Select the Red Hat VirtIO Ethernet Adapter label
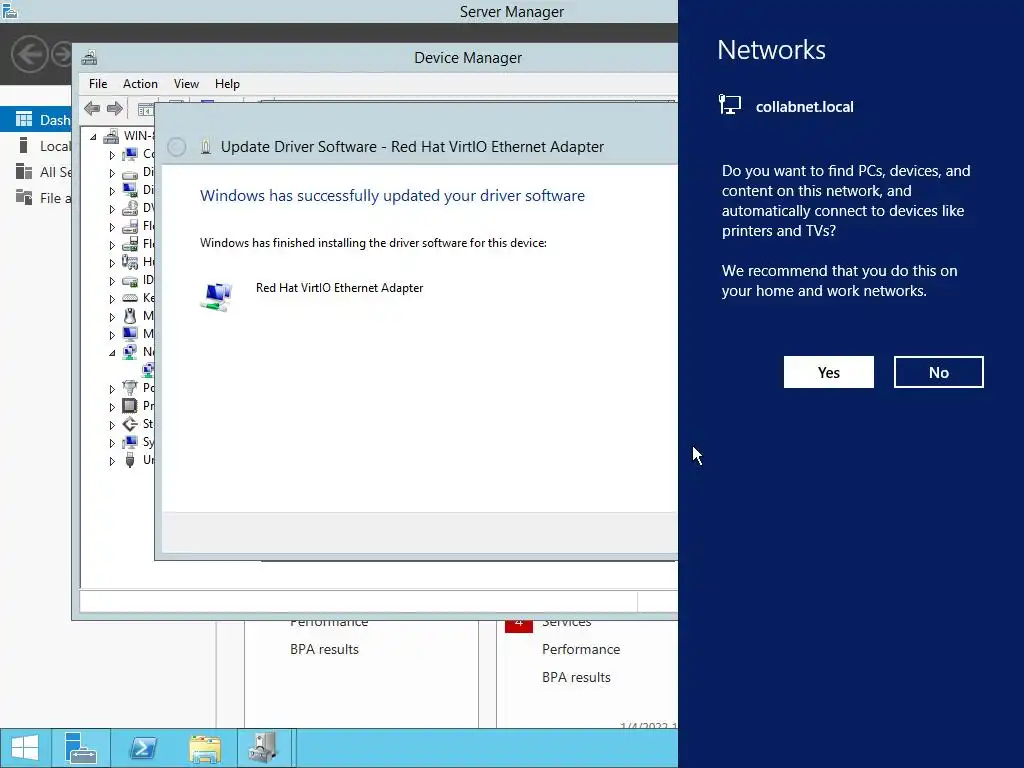1024x768 pixels. [339, 288]
